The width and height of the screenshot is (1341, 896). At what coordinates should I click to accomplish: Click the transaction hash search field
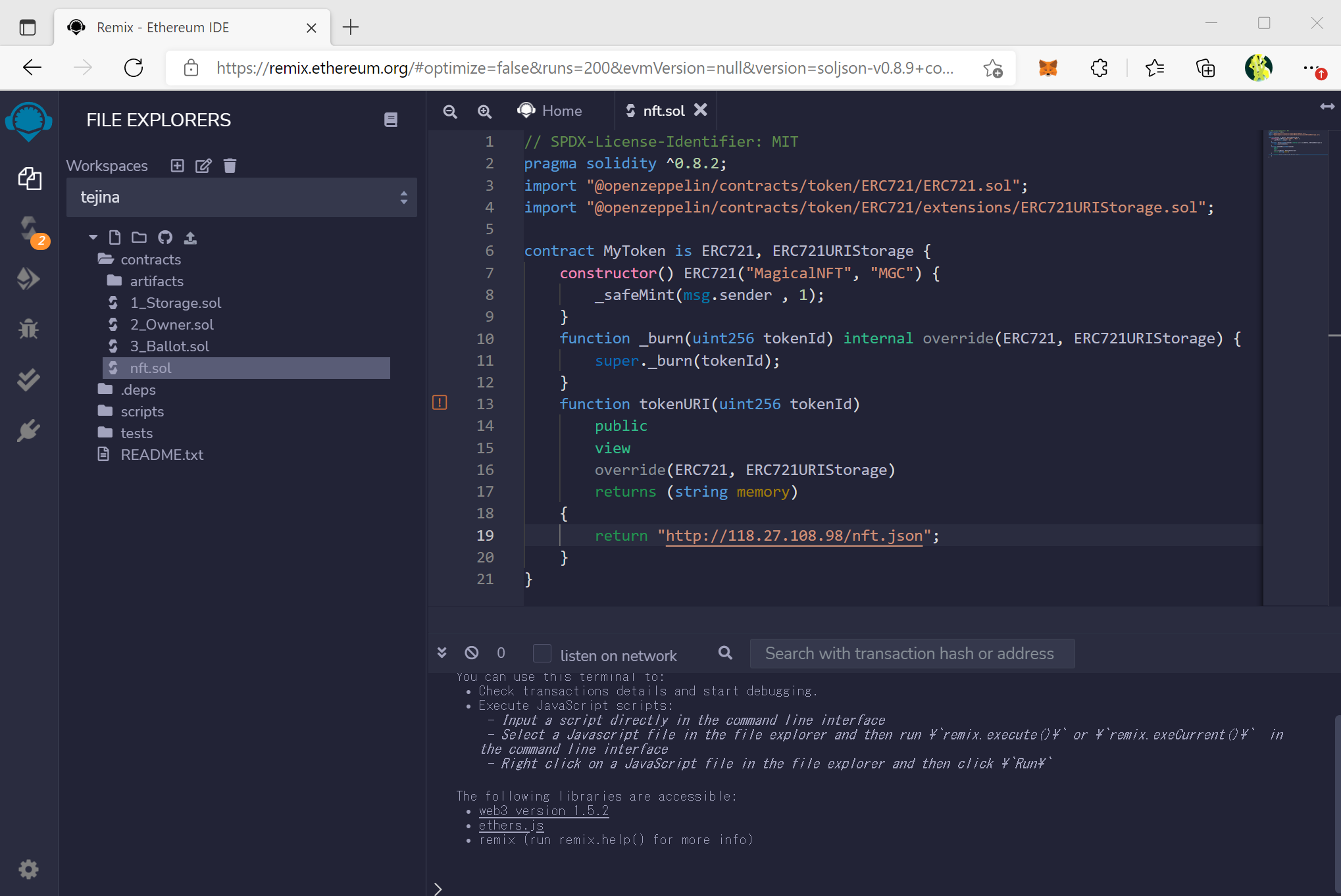coord(911,653)
